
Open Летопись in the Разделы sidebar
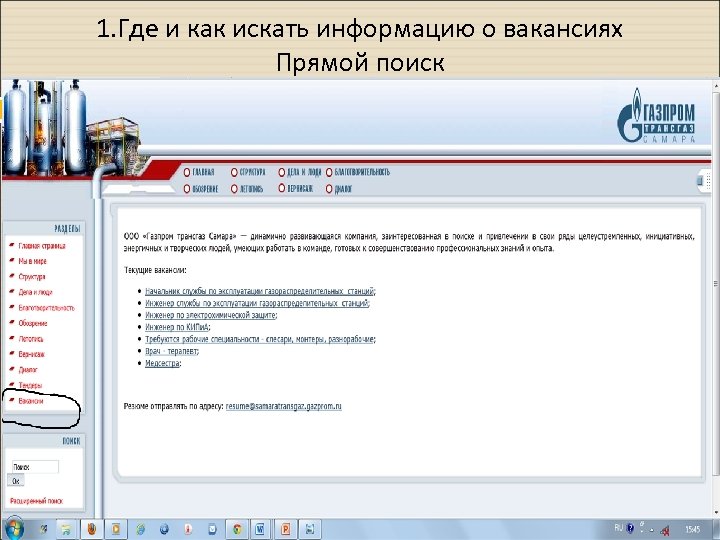31,339
